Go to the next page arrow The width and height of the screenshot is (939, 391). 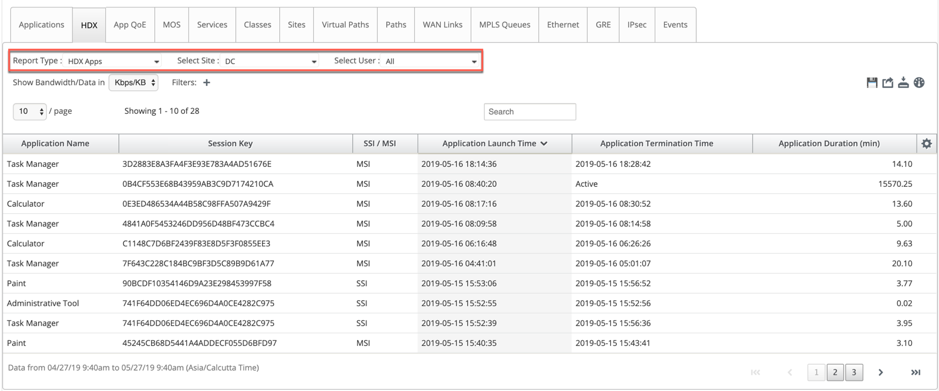coord(880,372)
